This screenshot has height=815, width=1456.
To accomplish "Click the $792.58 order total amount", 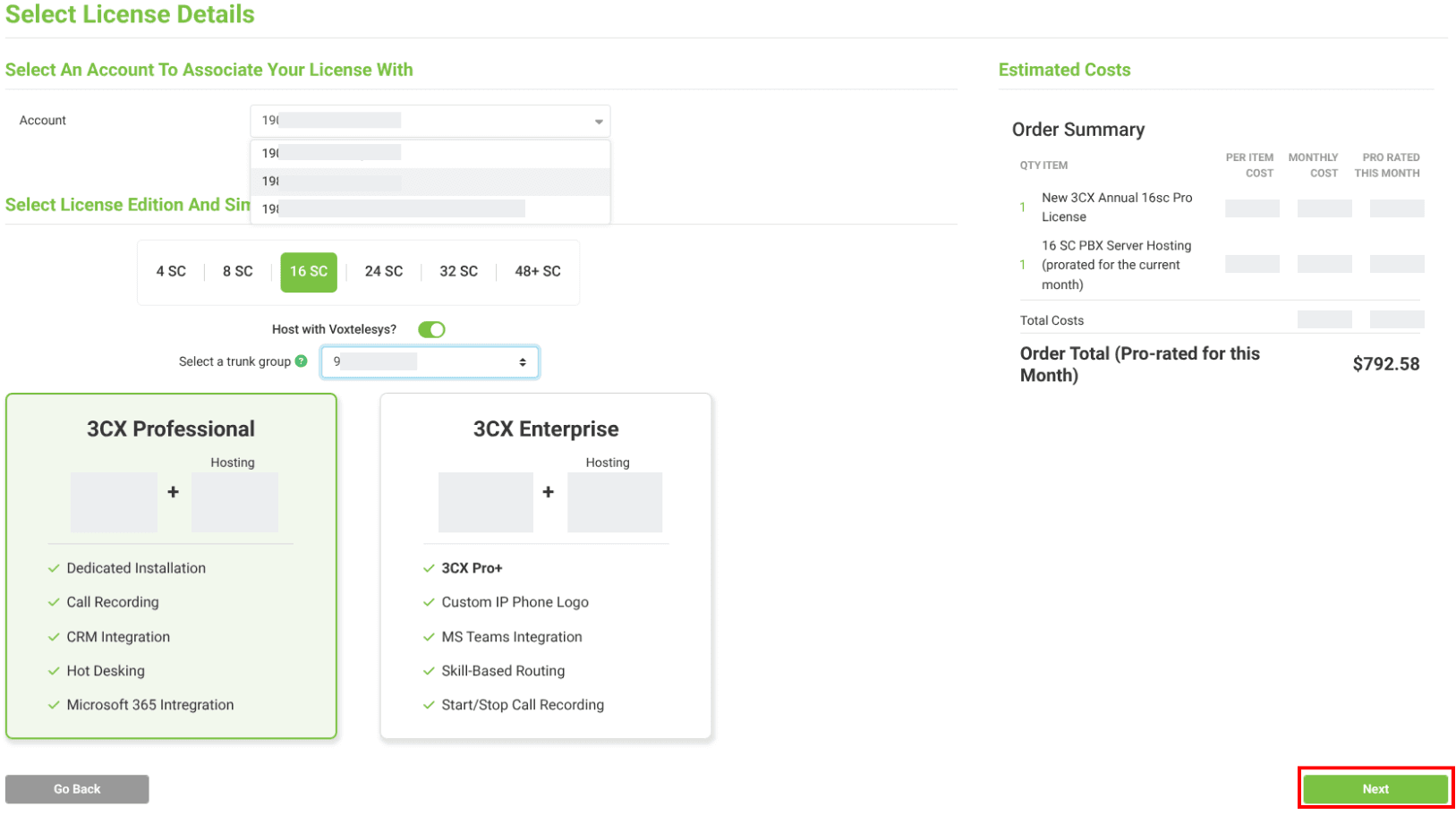I will point(1385,364).
